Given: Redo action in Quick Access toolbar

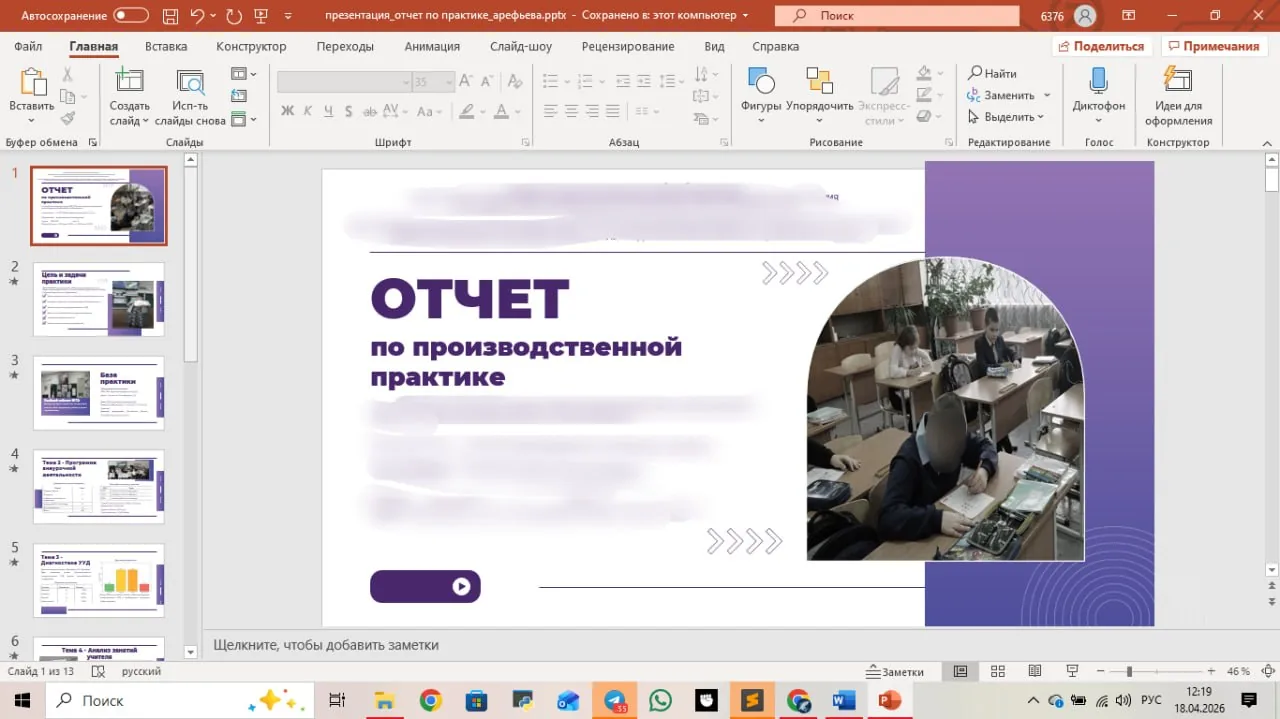Looking at the screenshot, I should coord(234,16).
